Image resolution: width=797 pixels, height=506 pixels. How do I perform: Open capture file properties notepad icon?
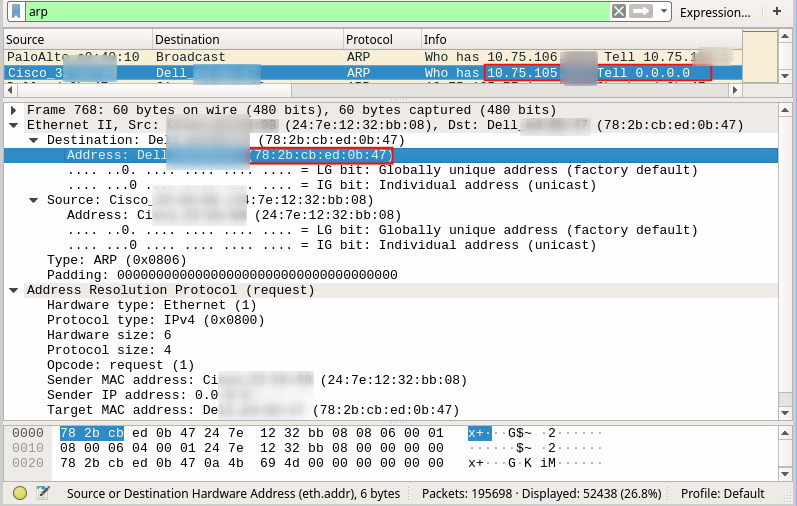(x=43, y=493)
